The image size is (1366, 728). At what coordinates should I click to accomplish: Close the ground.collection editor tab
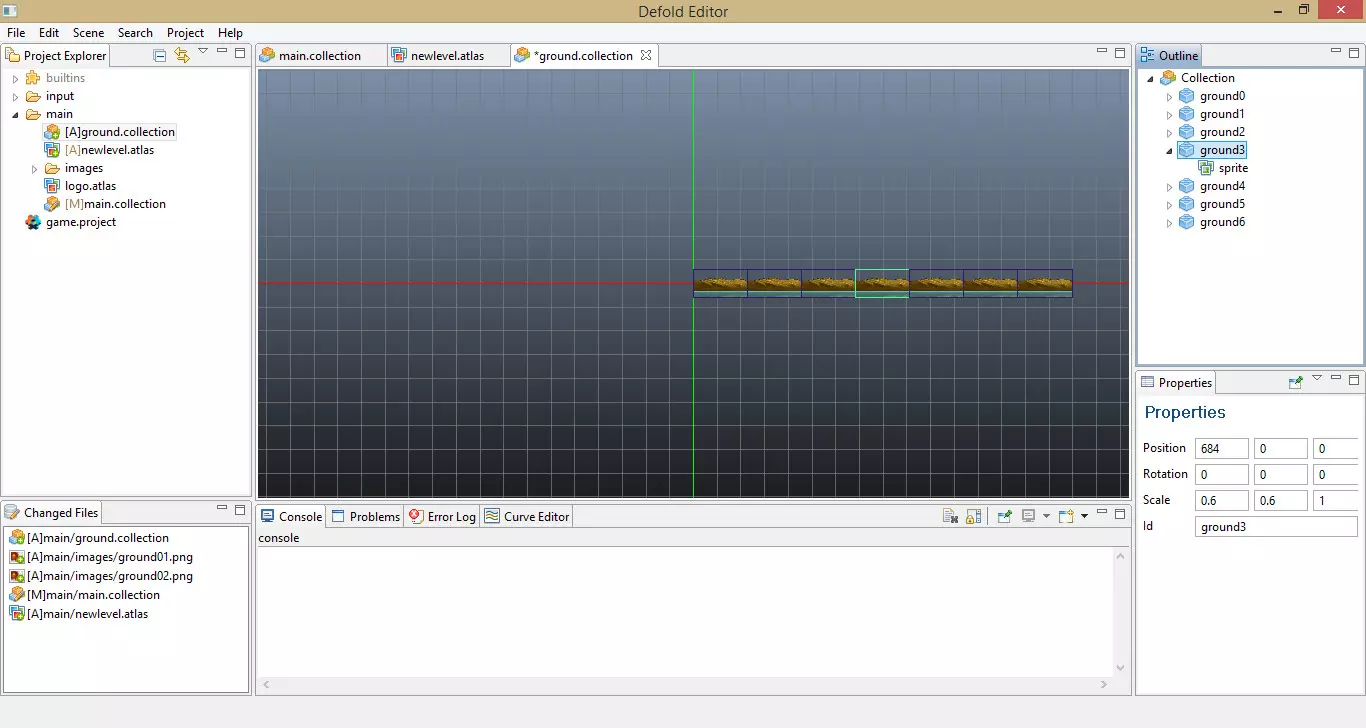click(x=646, y=55)
